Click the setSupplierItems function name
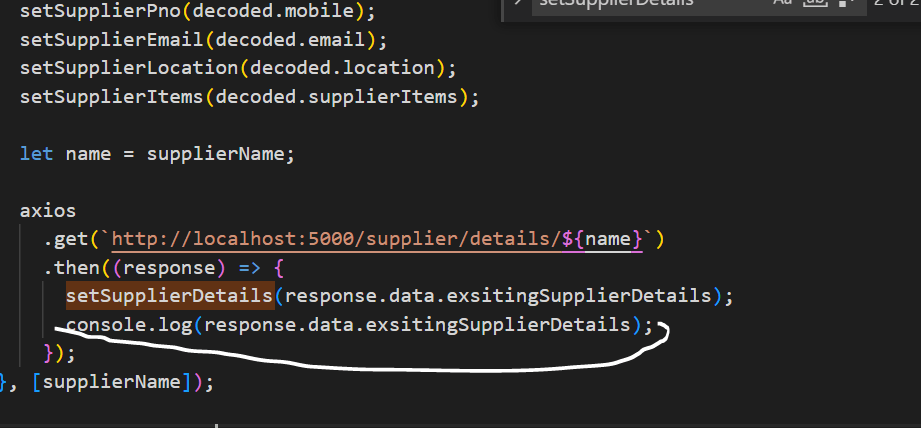This screenshot has width=921, height=428. pyautogui.click(x=112, y=96)
